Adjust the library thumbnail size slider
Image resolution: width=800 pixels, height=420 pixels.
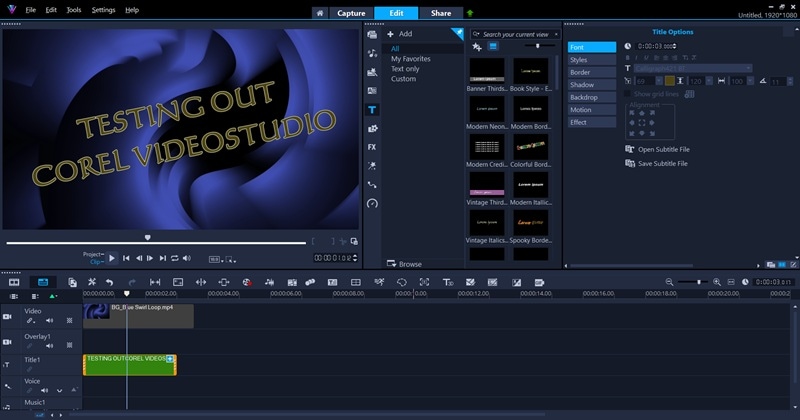(537, 46)
